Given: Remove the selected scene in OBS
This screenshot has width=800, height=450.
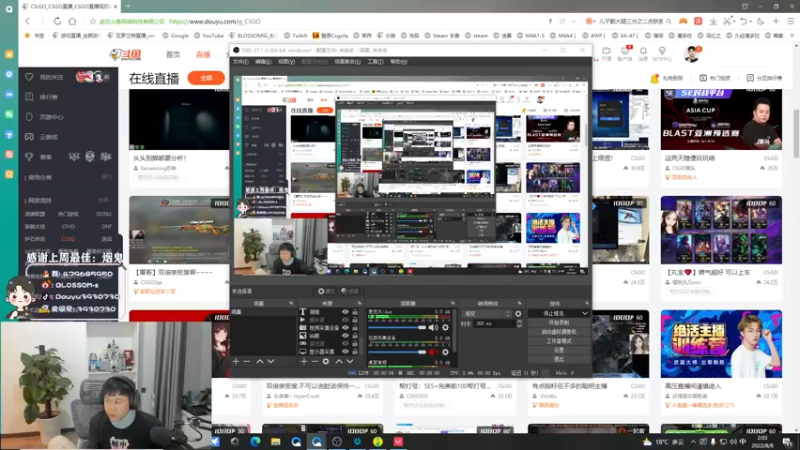Looking at the screenshot, I should click(x=247, y=361).
